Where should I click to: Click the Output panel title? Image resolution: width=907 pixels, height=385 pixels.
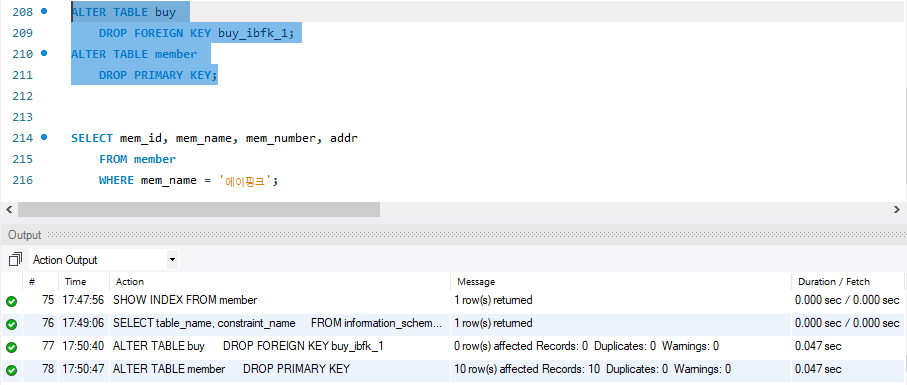point(25,235)
